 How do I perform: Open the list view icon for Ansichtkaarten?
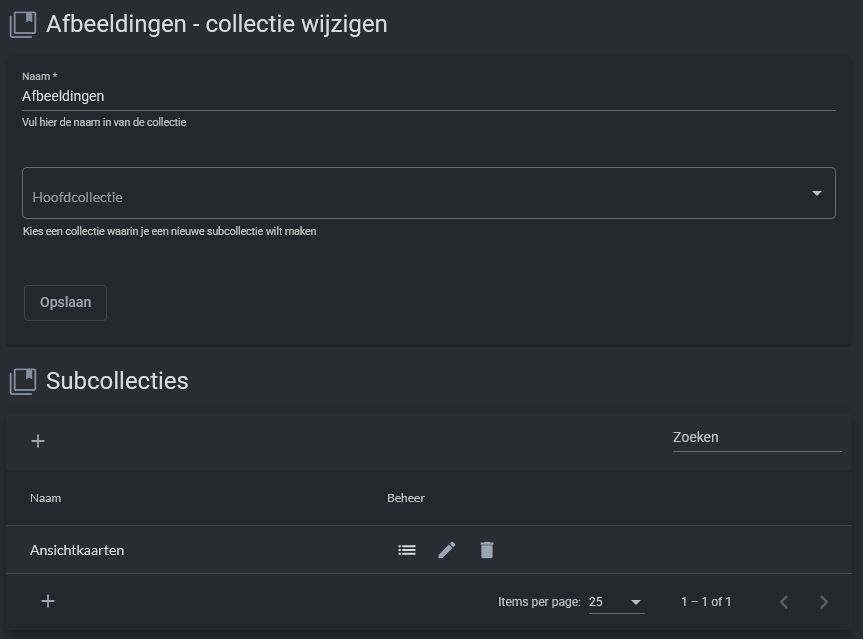click(x=407, y=550)
